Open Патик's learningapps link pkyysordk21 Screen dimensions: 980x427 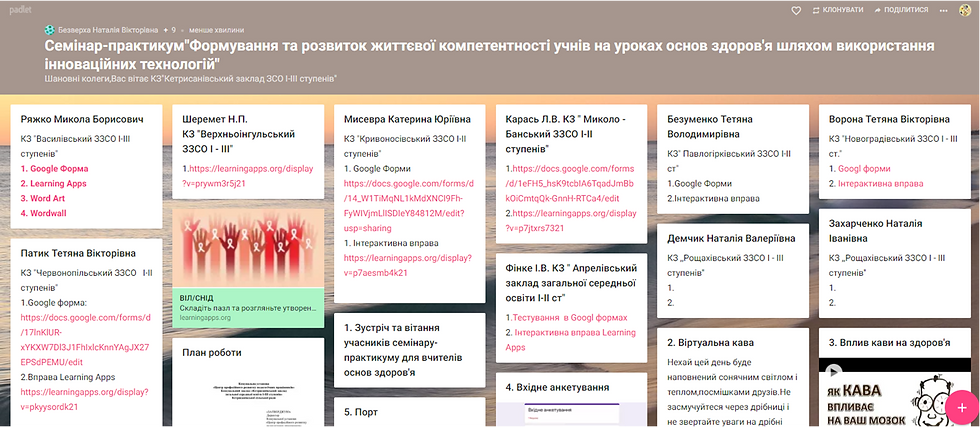pyautogui.click(x=84, y=399)
